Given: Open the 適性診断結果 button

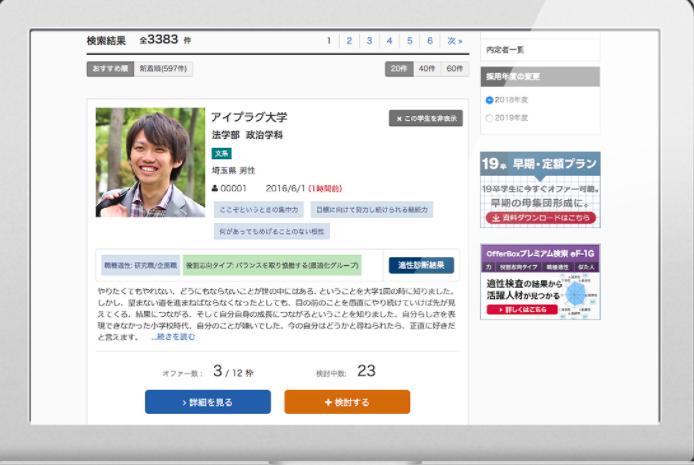Looking at the screenshot, I should [420, 265].
